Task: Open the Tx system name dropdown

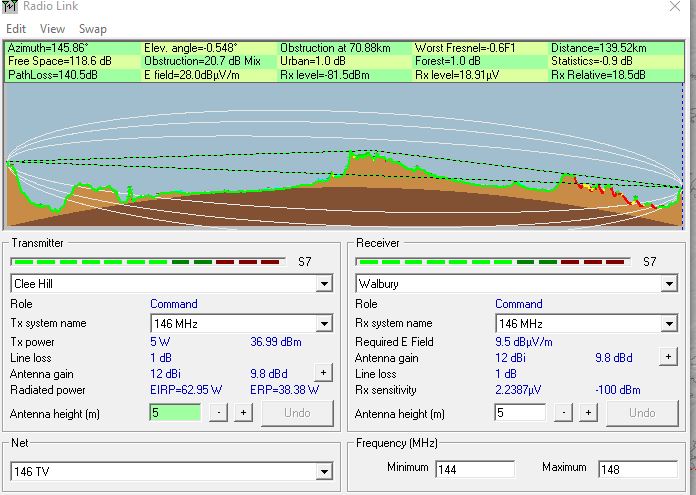Action: (x=323, y=324)
